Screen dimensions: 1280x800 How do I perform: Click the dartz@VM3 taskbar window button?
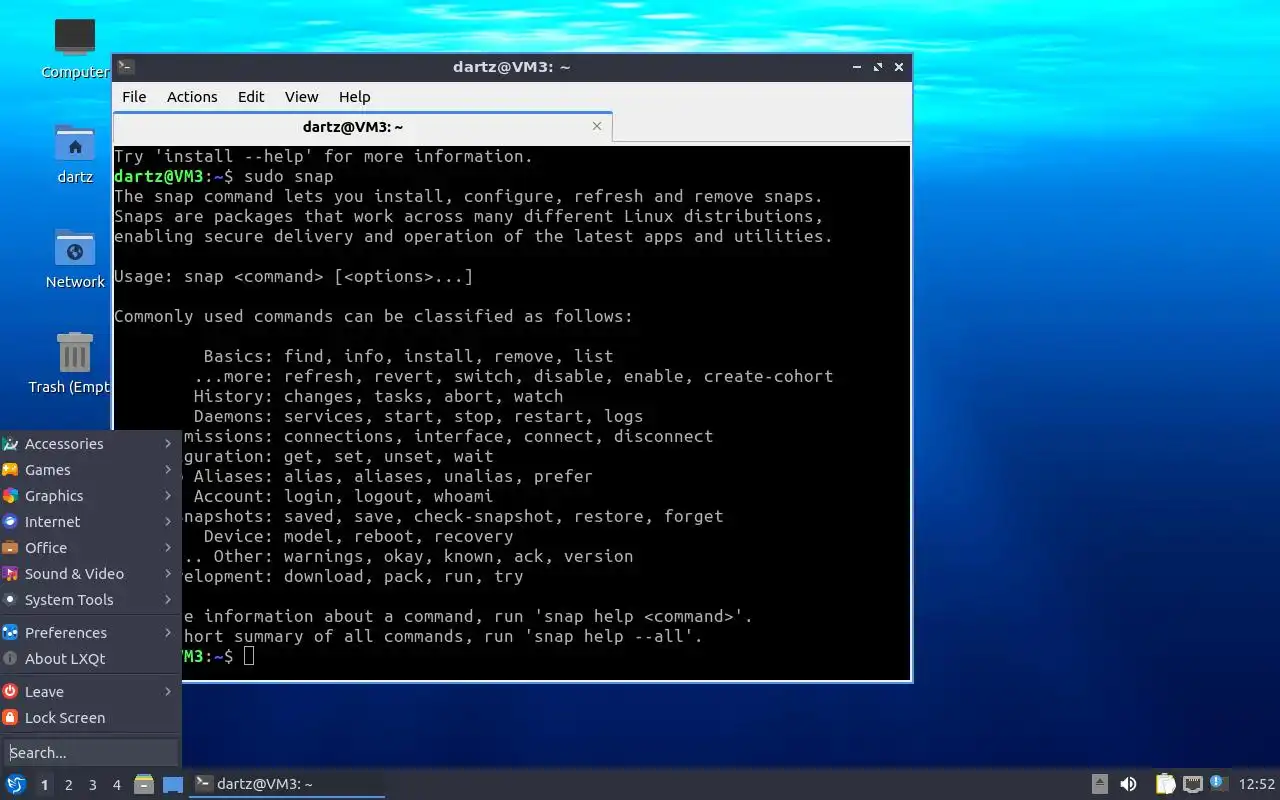tap(288, 784)
